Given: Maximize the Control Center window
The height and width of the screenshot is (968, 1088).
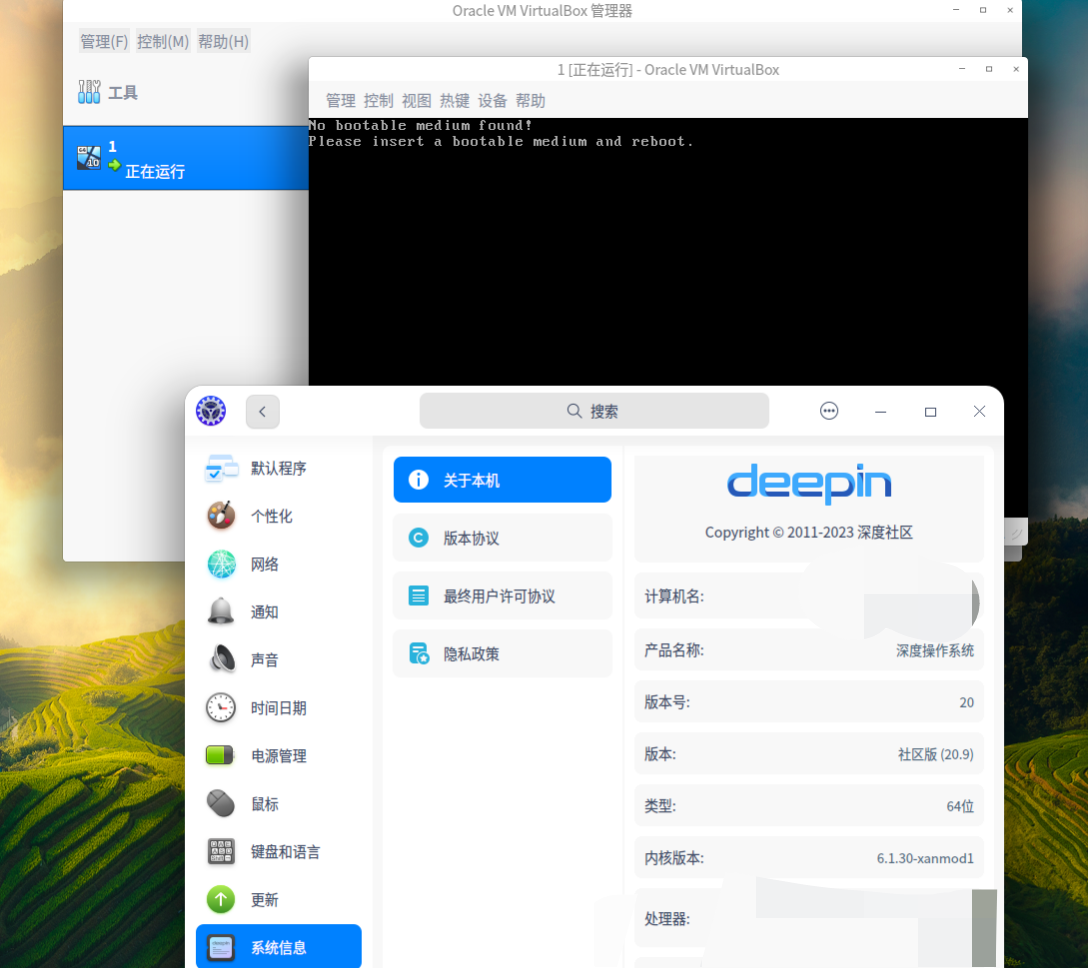Looking at the screenshot, I should point(930,411).
